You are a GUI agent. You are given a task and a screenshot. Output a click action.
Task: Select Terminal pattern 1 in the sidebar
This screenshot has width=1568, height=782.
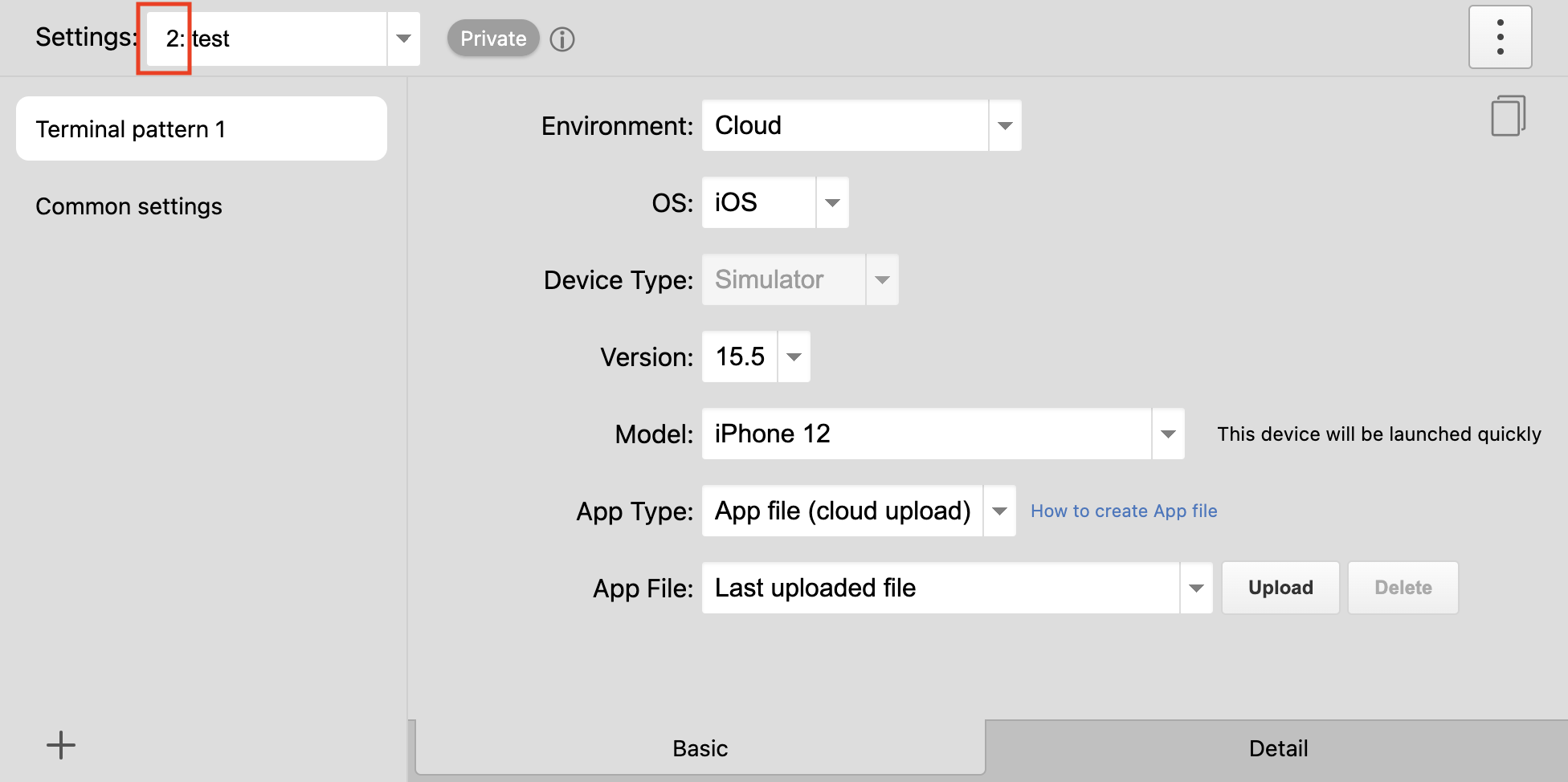[x=202, y=128]
